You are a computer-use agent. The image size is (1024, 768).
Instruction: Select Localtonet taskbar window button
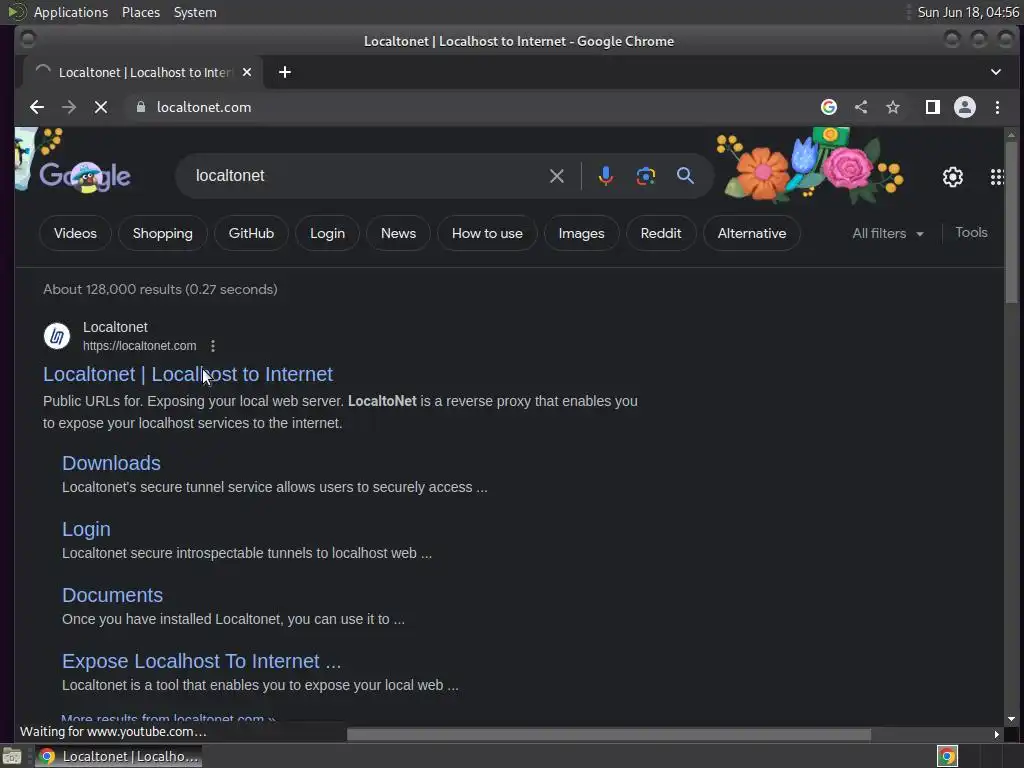coord(118,756)
